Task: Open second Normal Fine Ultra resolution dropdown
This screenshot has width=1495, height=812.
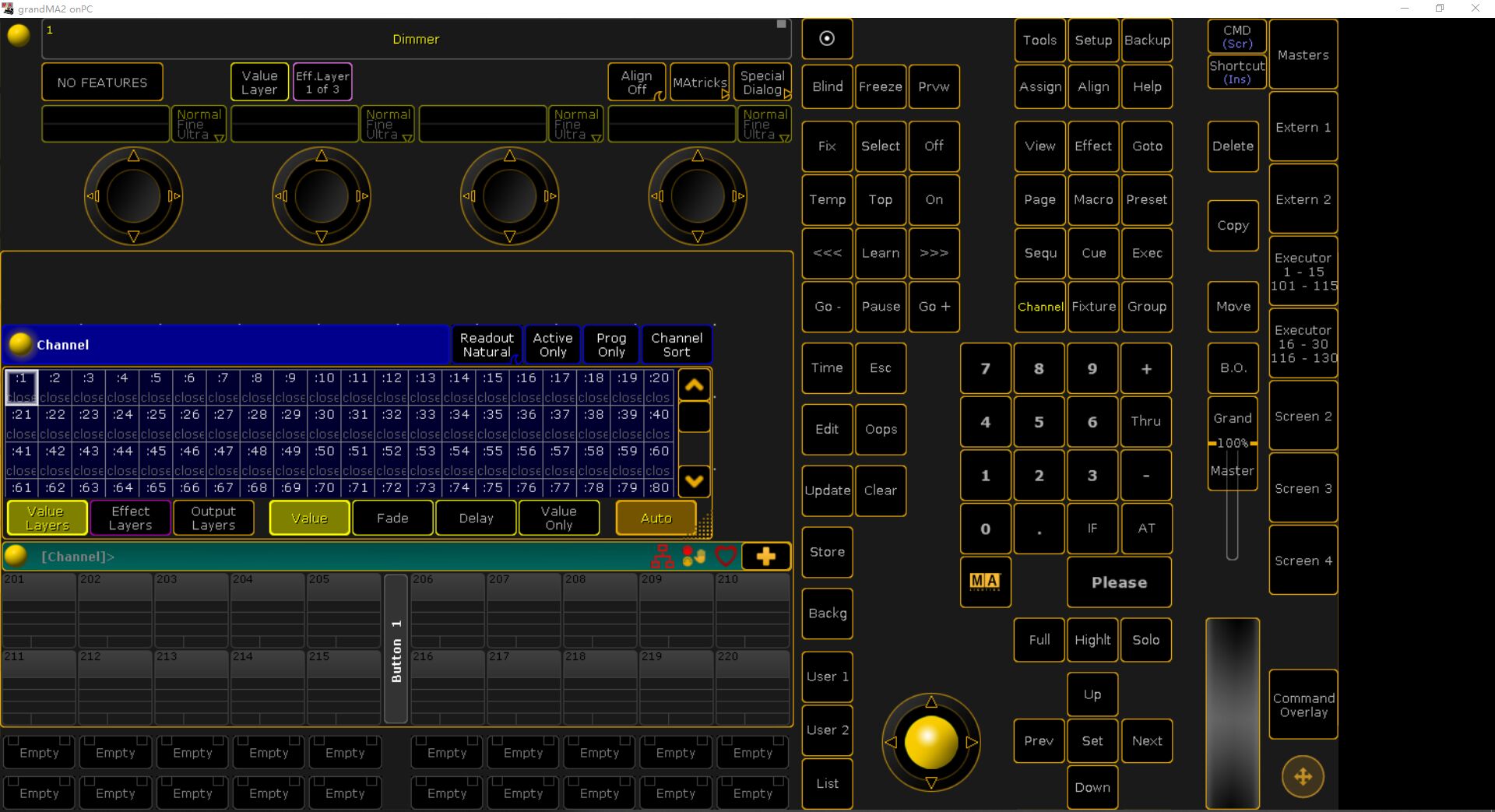Action: click(388, 124)
